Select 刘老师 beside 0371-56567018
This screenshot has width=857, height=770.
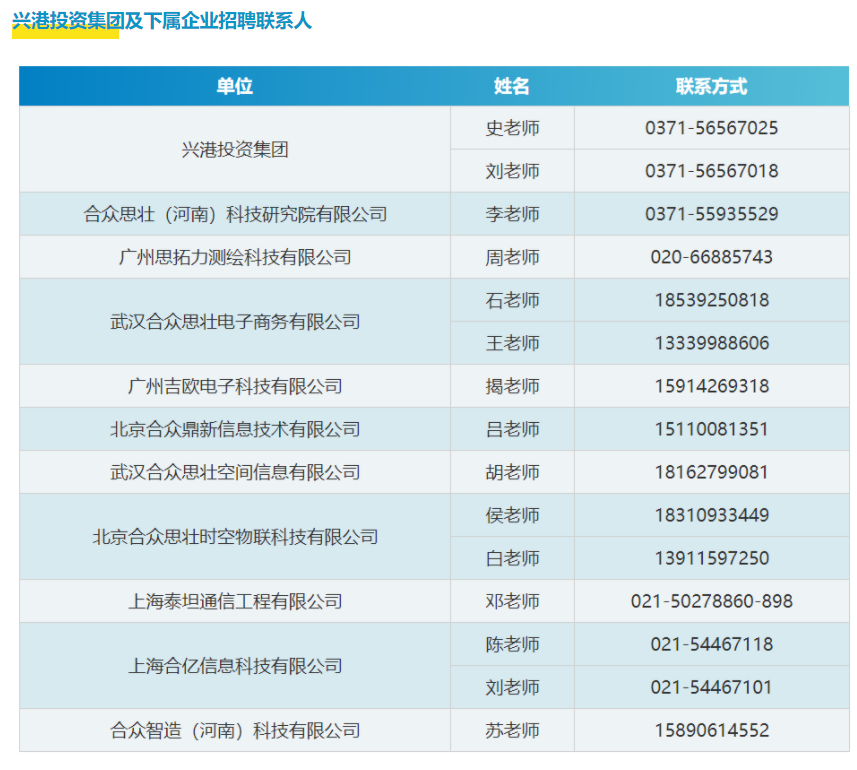pyautogui.click(x=512, y=171)
